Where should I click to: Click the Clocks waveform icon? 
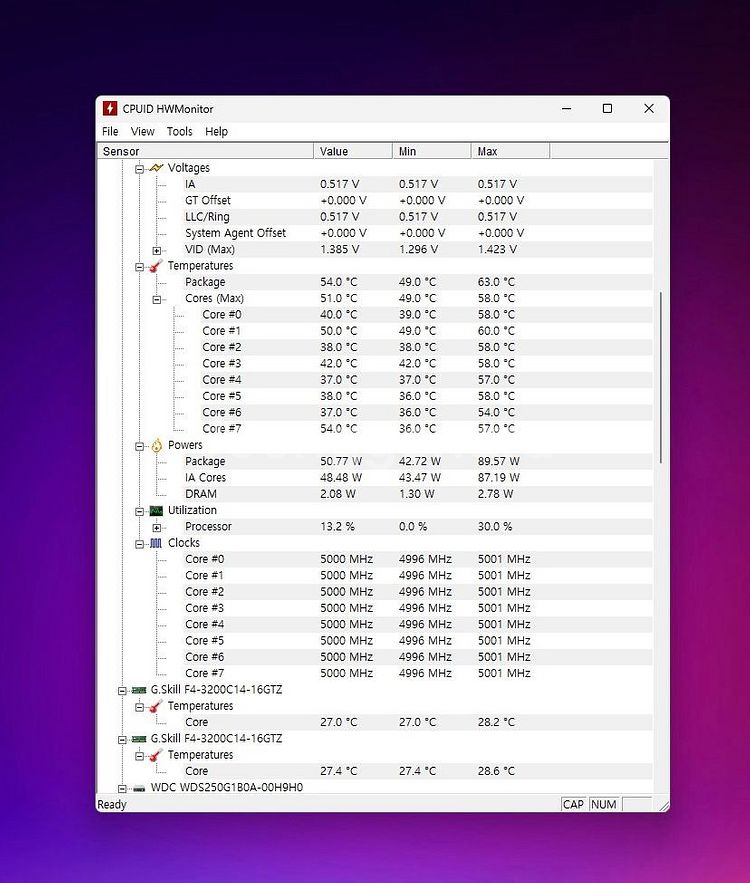[156, 543]
